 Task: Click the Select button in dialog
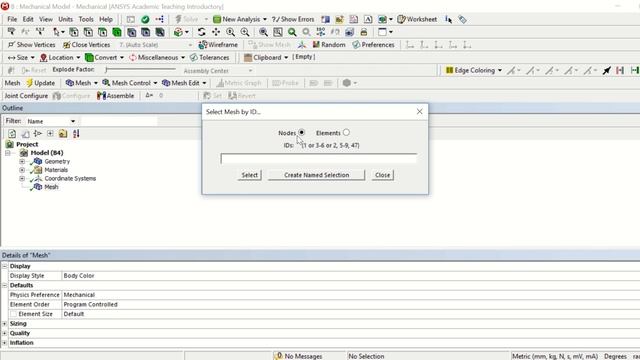249,175
